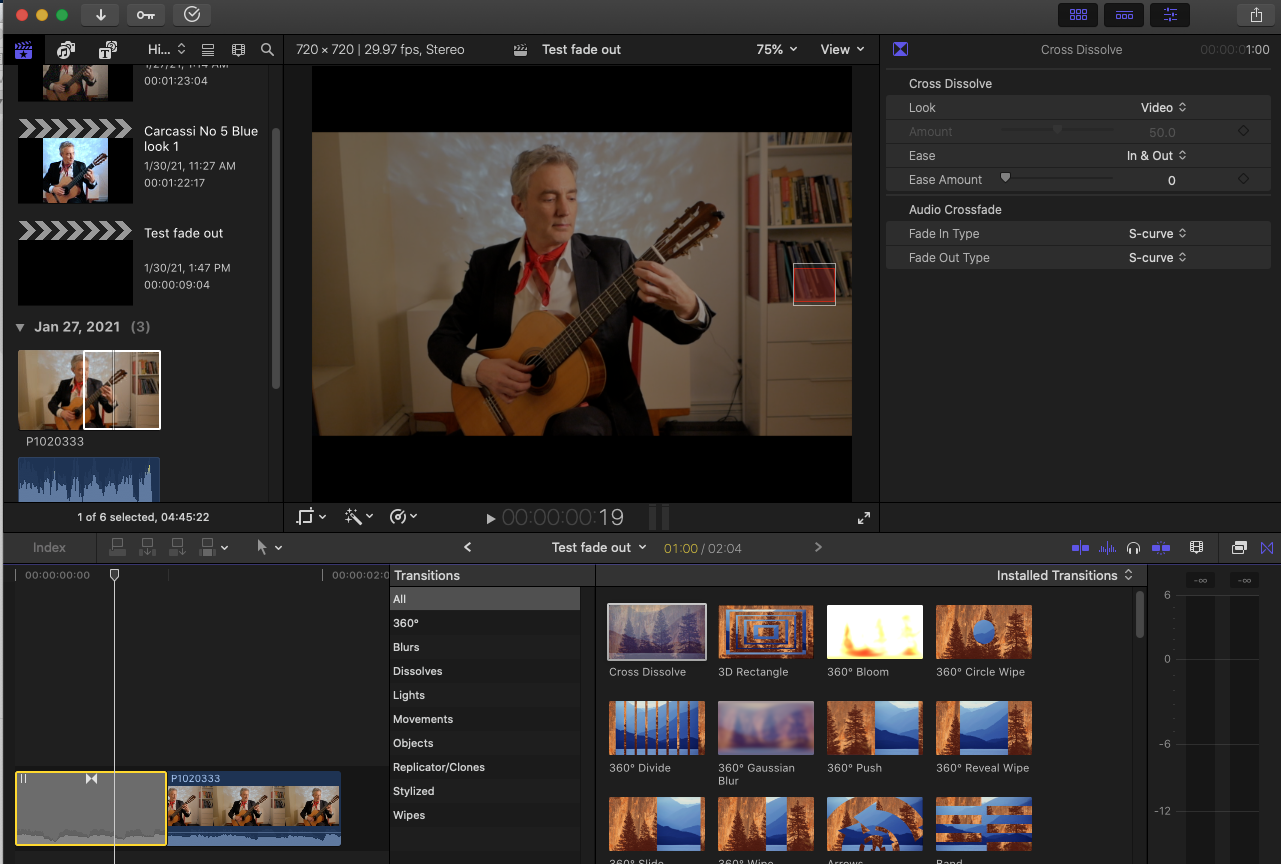Play the video in viewer
The height and width of the screenshot is (864, 1281).
click(x=491, y=518)
